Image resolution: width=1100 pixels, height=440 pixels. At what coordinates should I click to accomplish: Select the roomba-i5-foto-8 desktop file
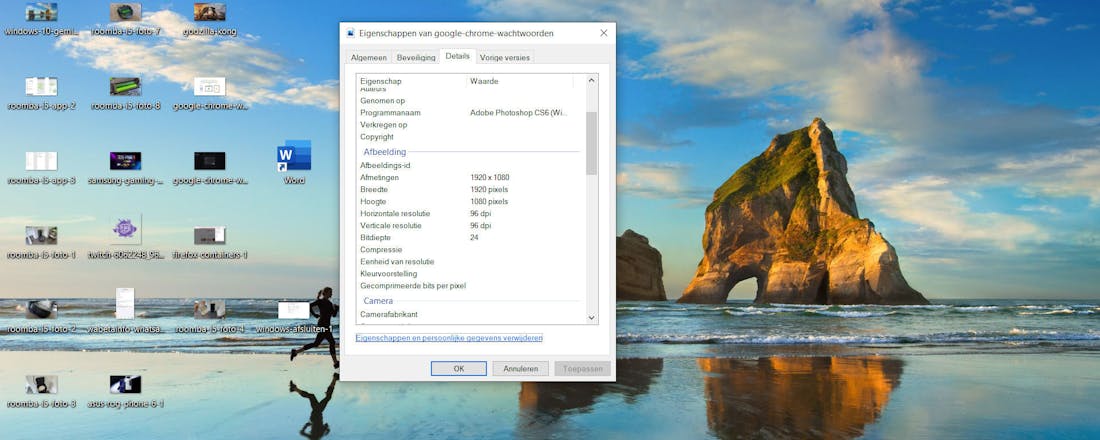coord(126,94)
